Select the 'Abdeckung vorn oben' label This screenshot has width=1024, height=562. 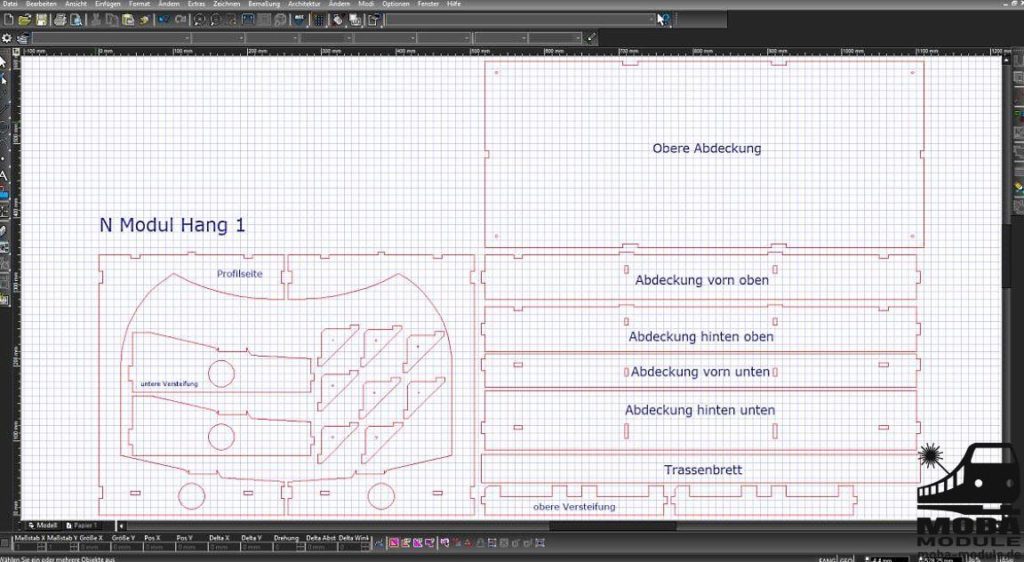point(701,280)
